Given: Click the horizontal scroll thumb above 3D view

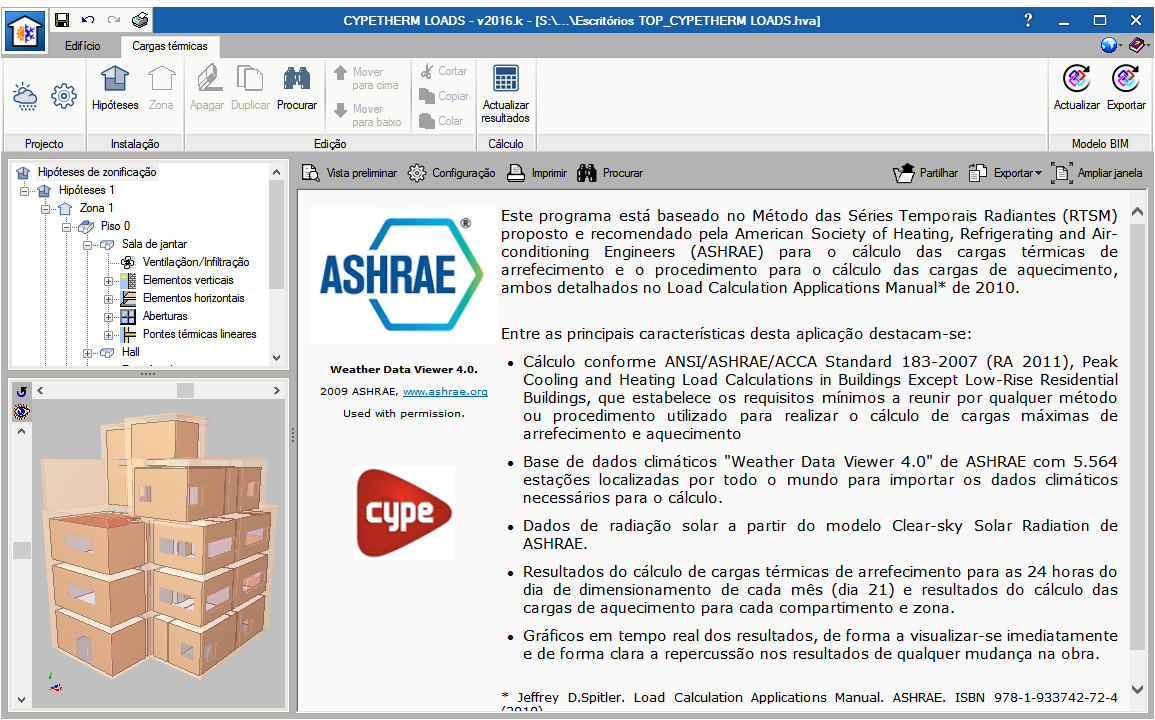Looking at the screenshot, I should click(x=185, y=391).
